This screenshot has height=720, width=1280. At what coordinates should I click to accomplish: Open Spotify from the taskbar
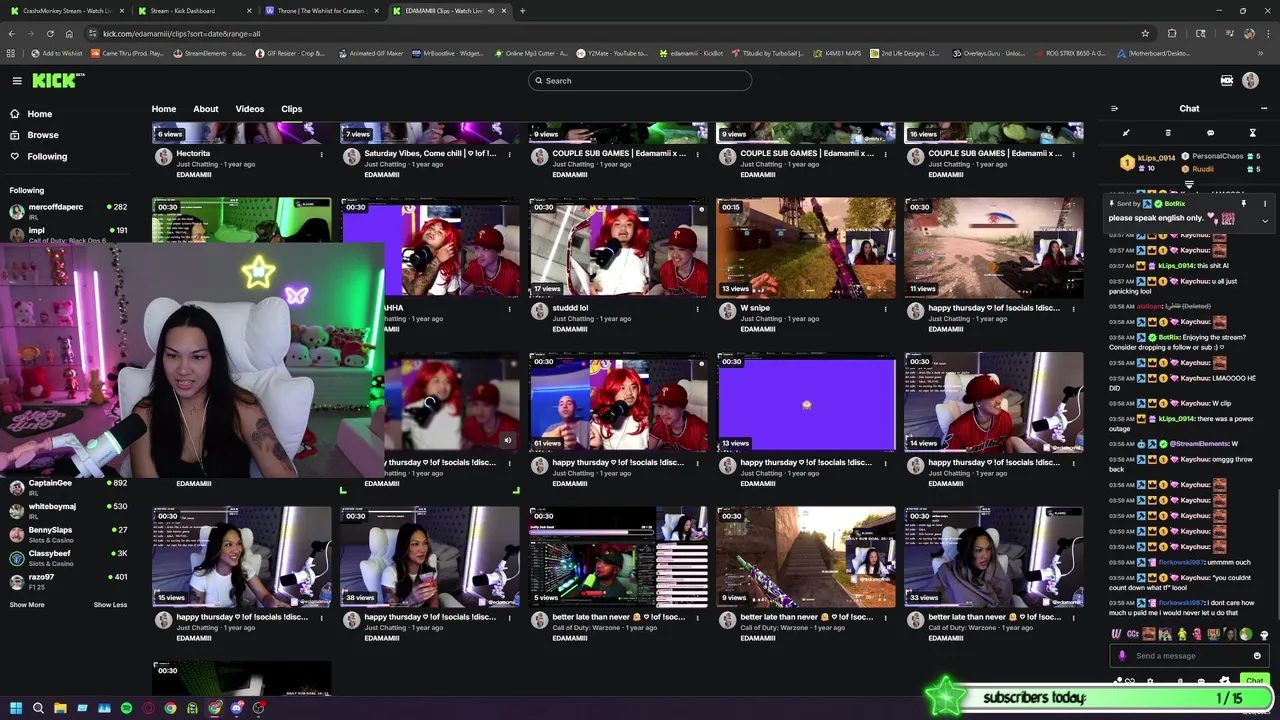(x=126, y=708)
